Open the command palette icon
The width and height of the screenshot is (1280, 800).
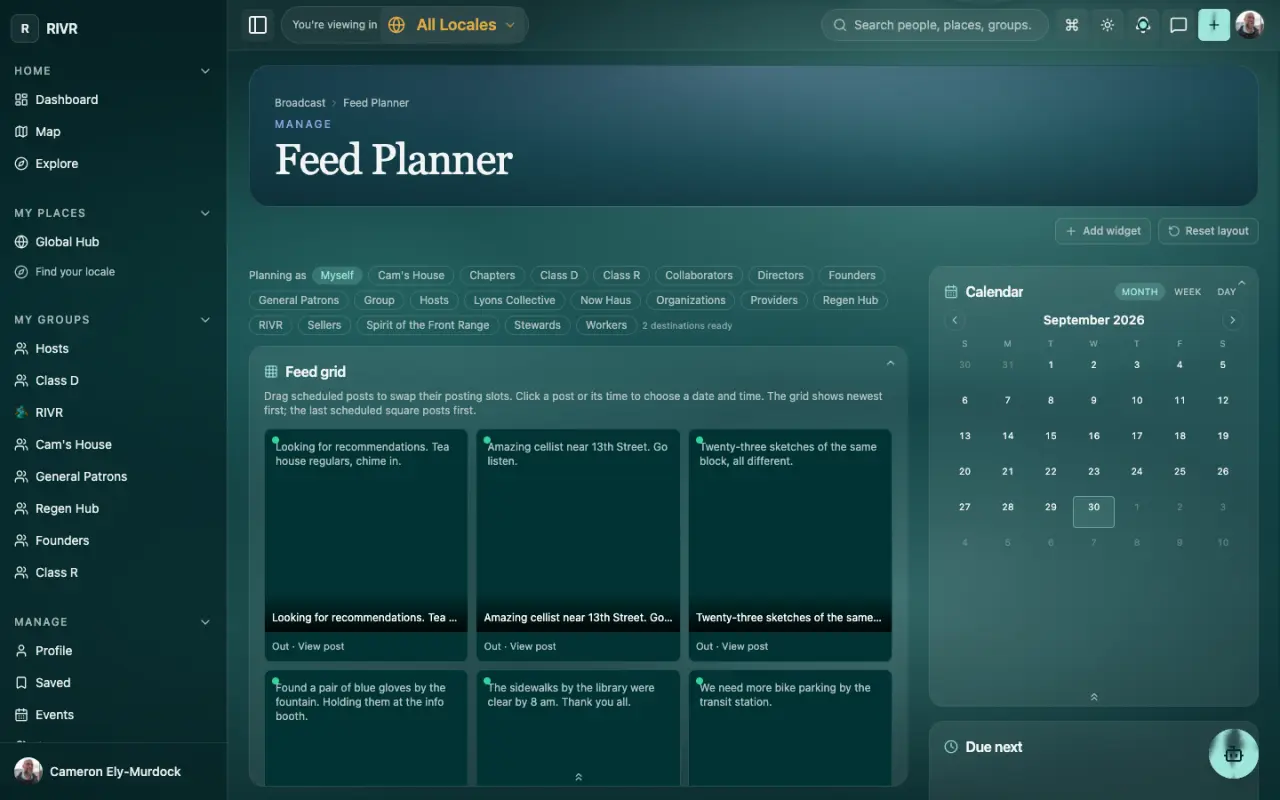[1072, 25]
